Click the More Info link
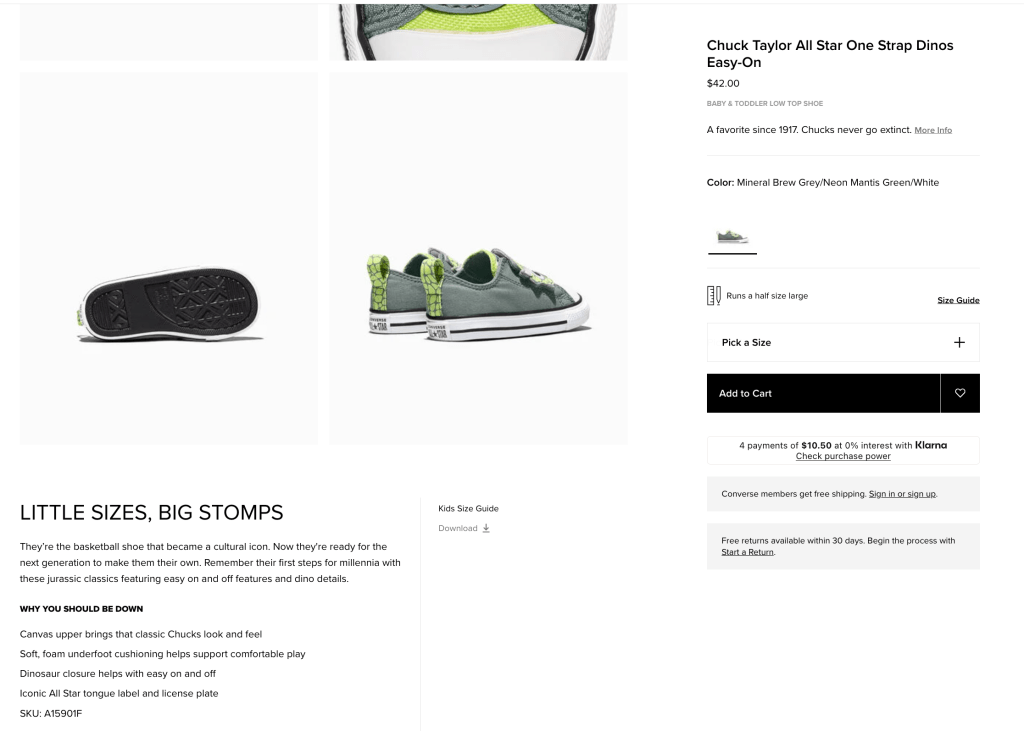Viewport: 1024px width, 731px height. (933, 130)
